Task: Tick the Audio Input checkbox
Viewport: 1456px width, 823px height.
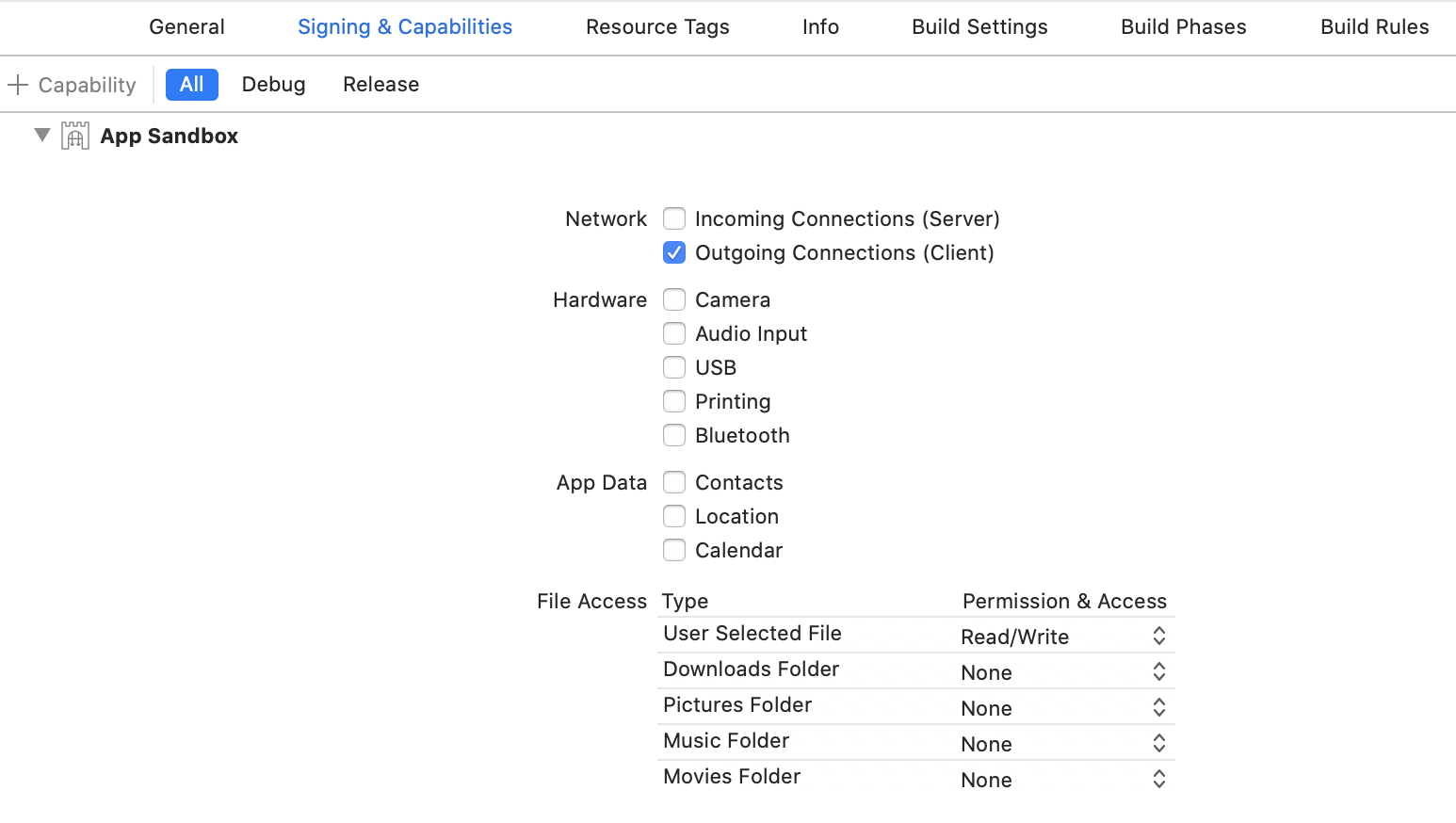Action: [x=674, y=333]
